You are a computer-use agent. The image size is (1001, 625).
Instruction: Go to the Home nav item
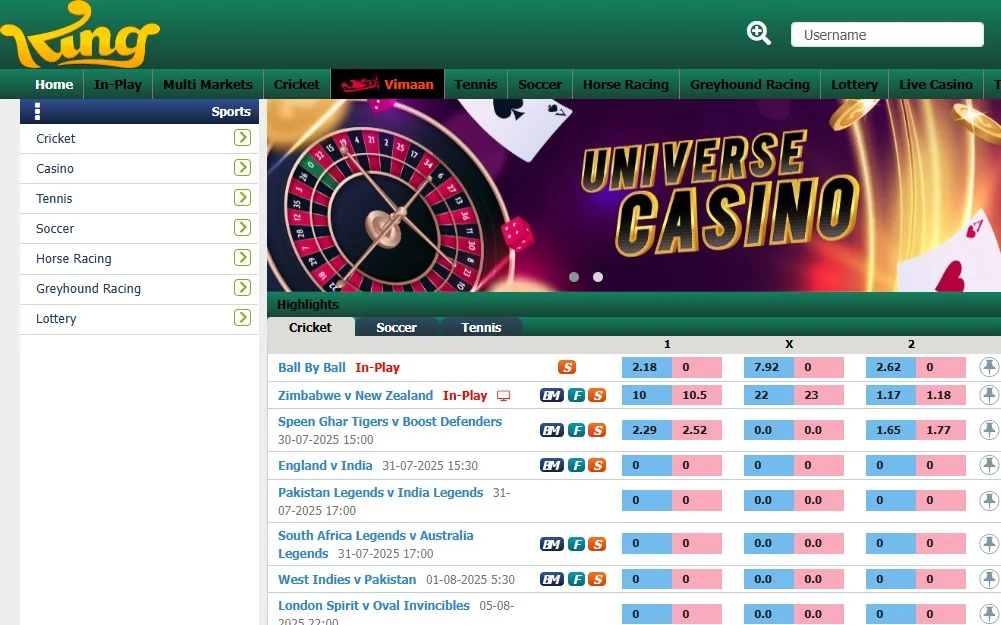(x=54, y=84)
